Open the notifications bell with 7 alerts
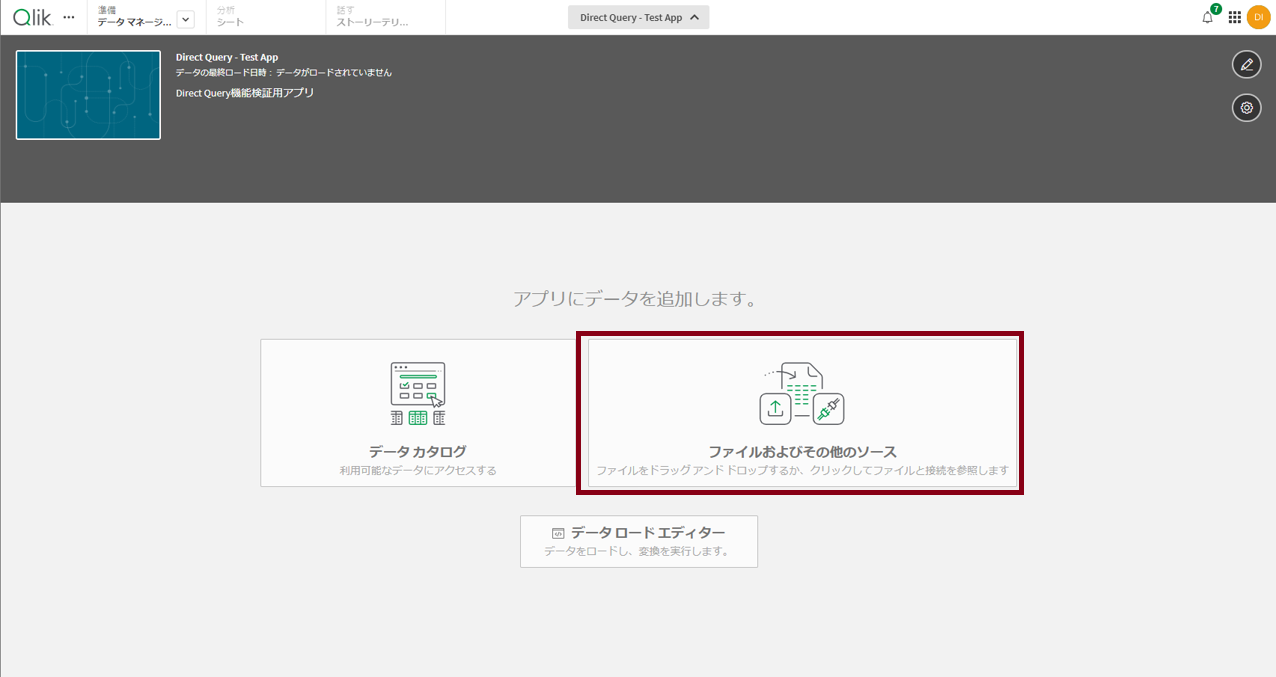 coord(1207,16)
